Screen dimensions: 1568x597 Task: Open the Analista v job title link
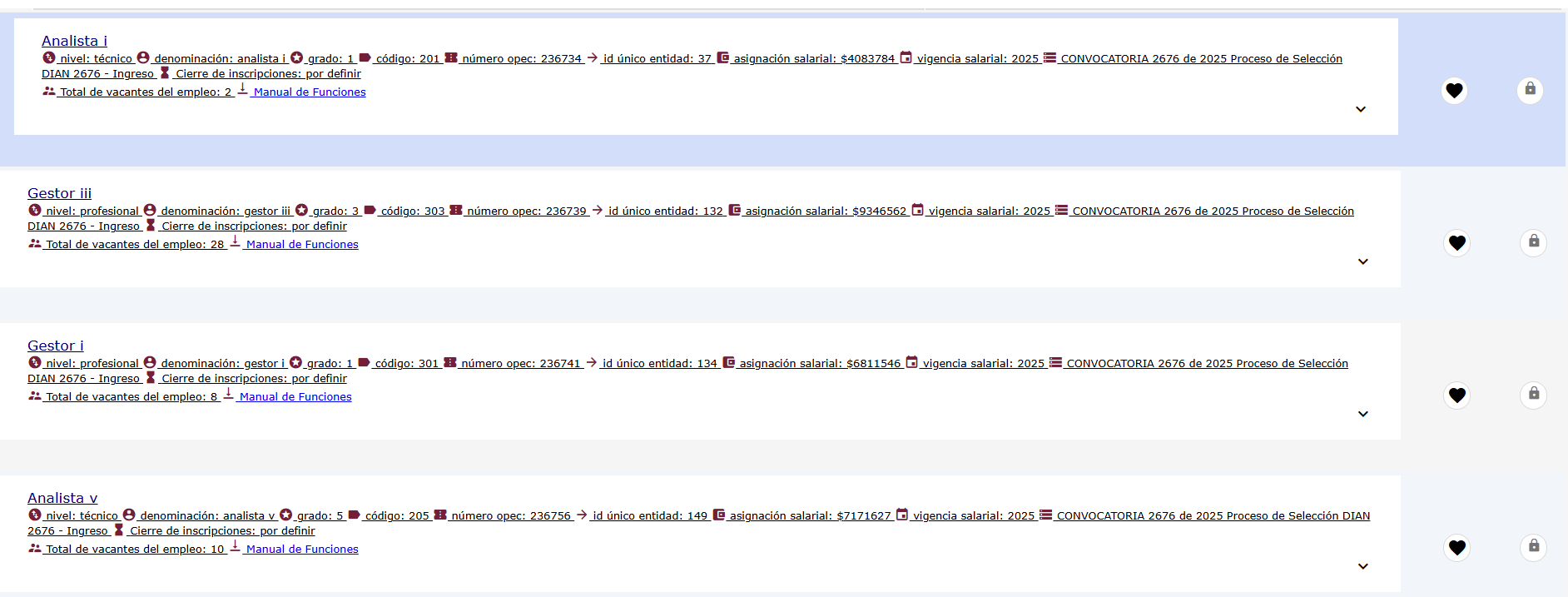pos(62,498)
